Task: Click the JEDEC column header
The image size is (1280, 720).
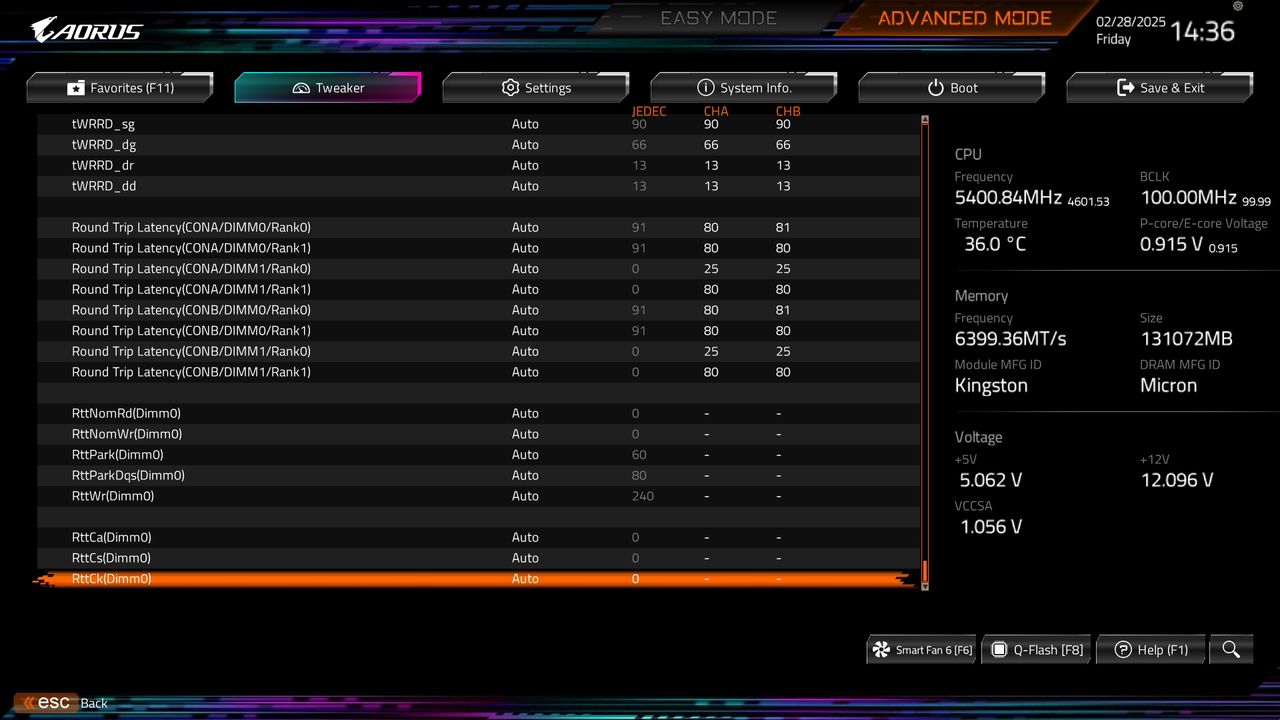Action: 649,111
